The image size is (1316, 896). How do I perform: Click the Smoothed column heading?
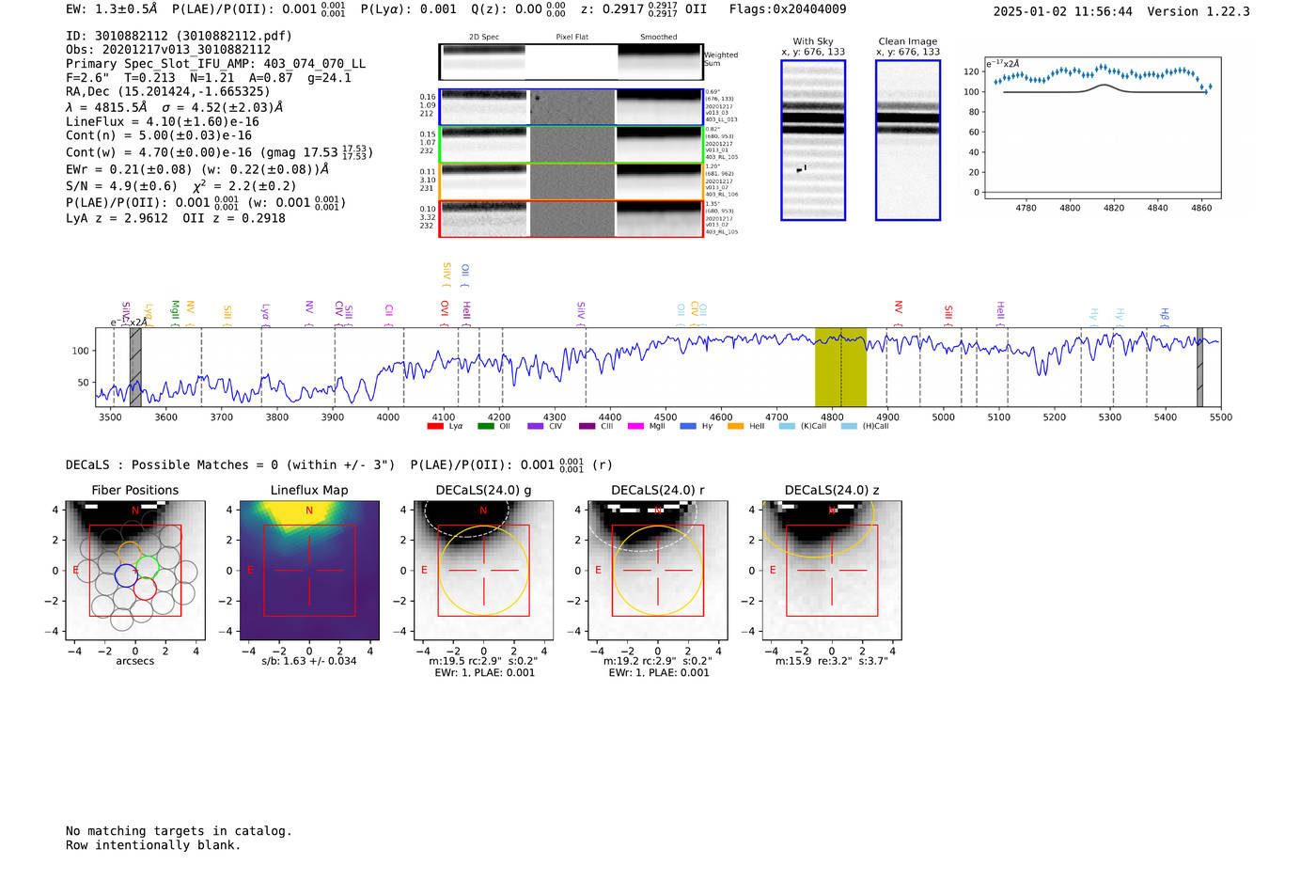tap(658, 38)
